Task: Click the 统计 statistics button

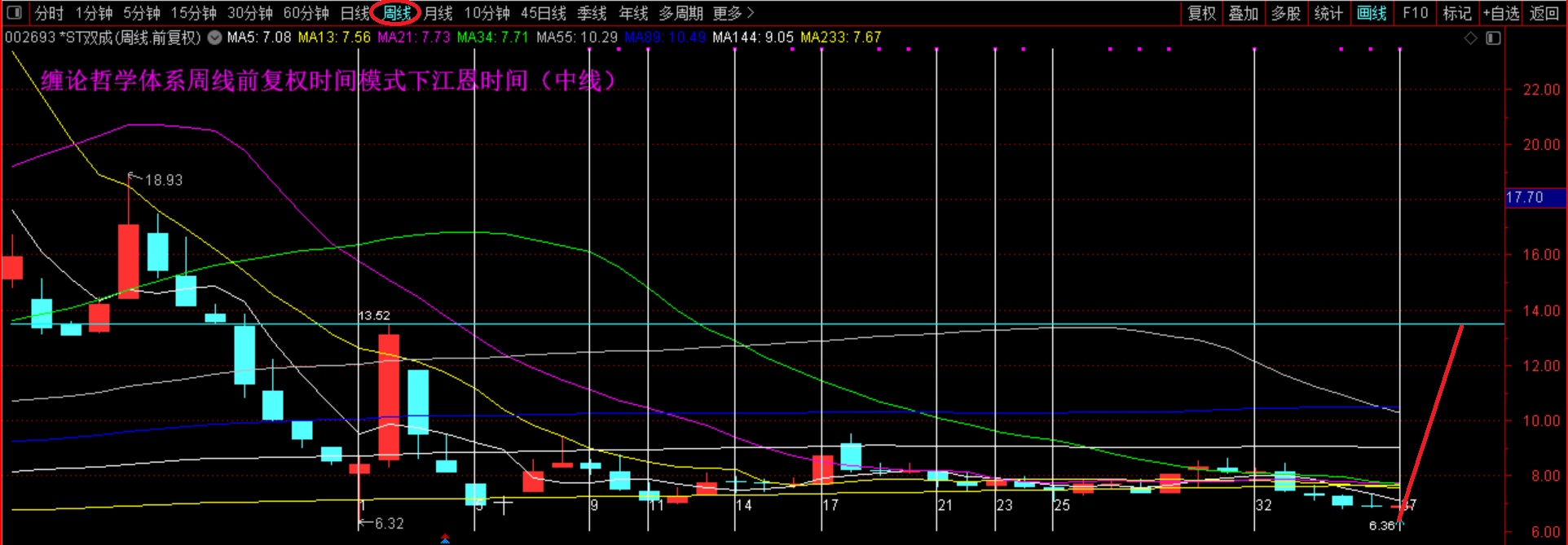Action: [1328, 13]
